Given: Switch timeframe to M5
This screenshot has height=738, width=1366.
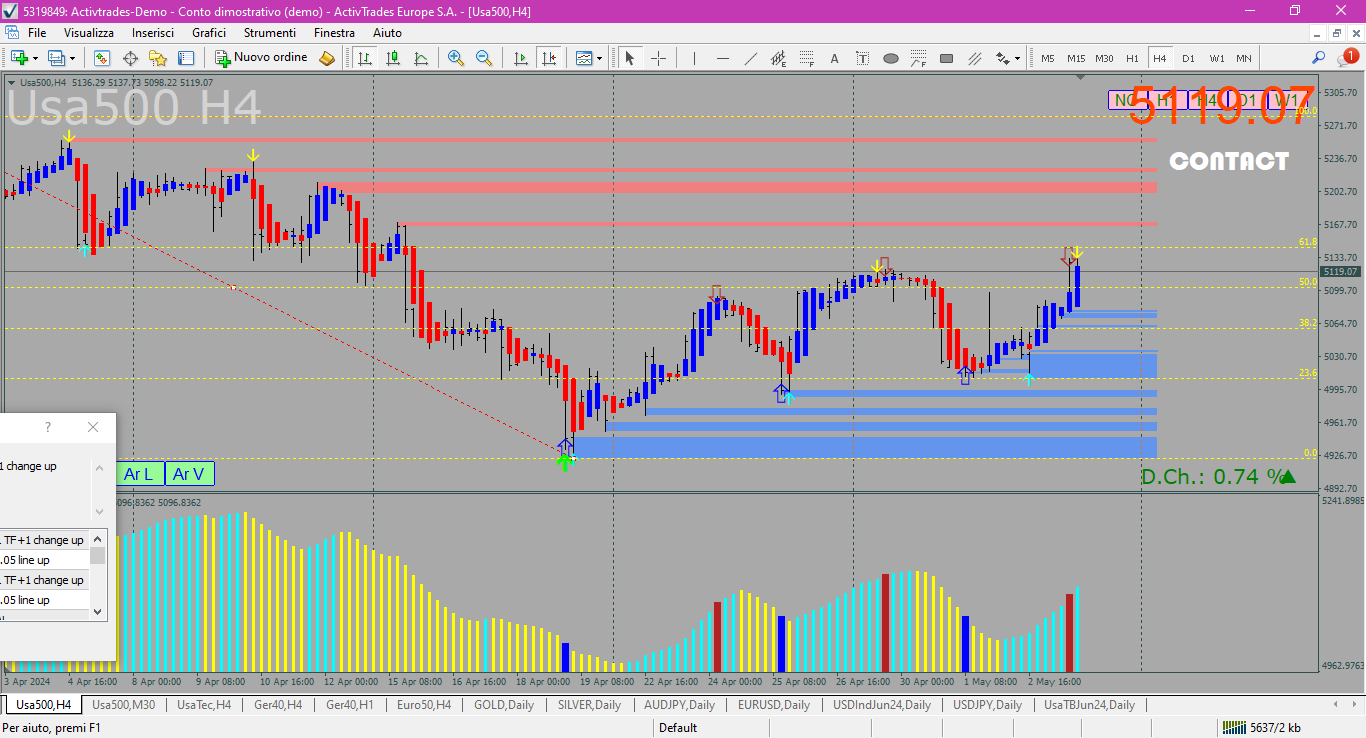Looking at the screenshot, I should 1048,58.
